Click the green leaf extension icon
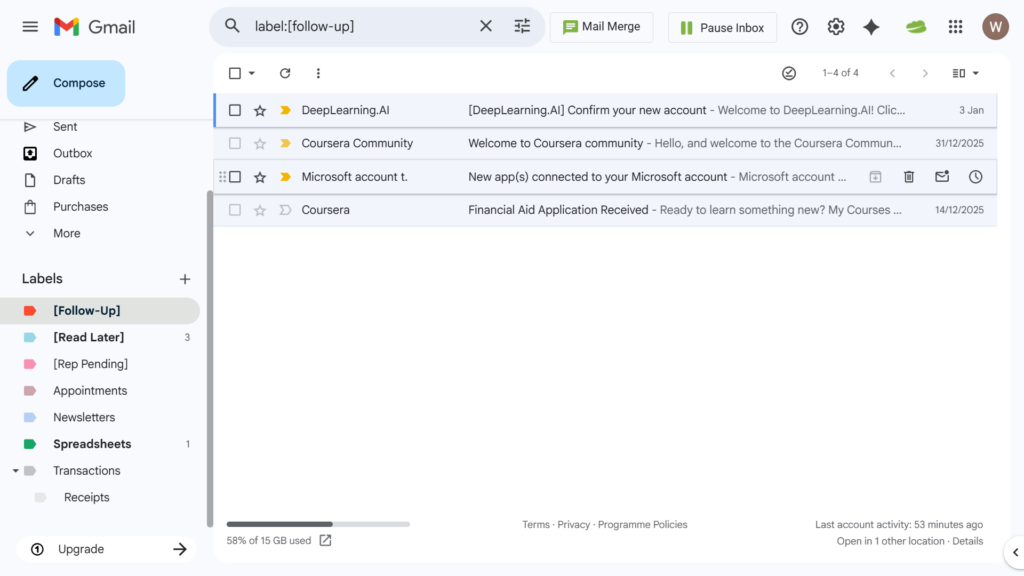1024x576 pixels. tap(916, 27)
